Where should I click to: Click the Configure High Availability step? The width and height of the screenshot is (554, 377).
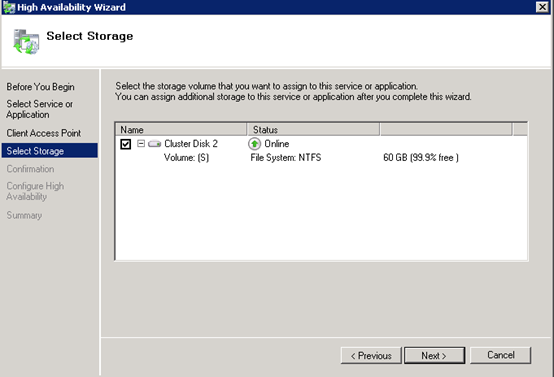(35, 191)
